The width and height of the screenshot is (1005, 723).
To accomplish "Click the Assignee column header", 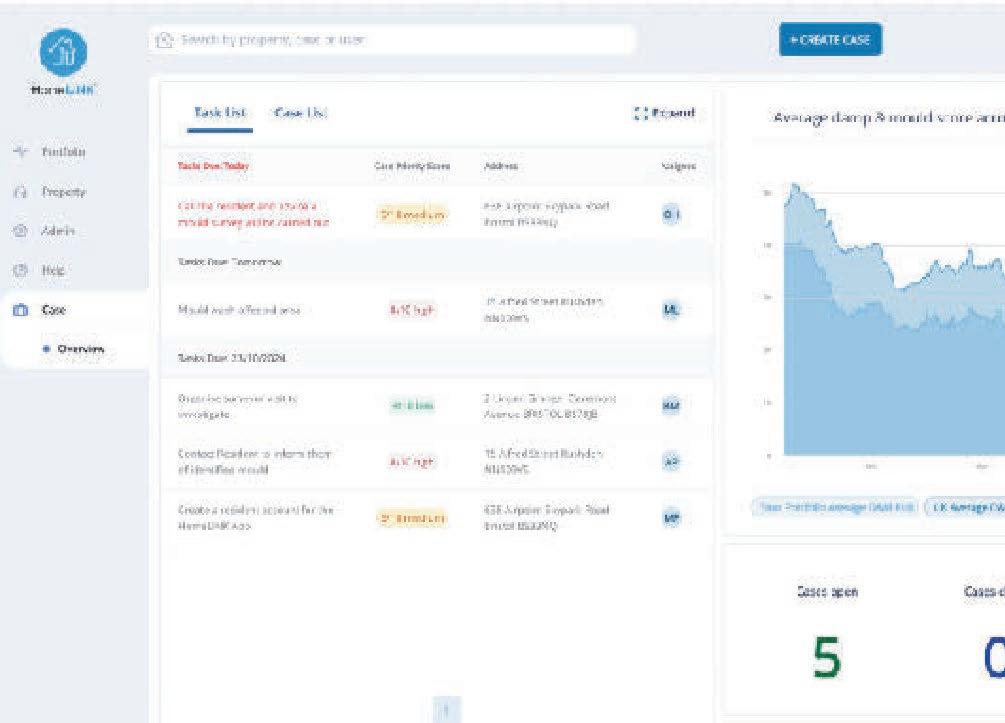I will (x=678, y=166).
